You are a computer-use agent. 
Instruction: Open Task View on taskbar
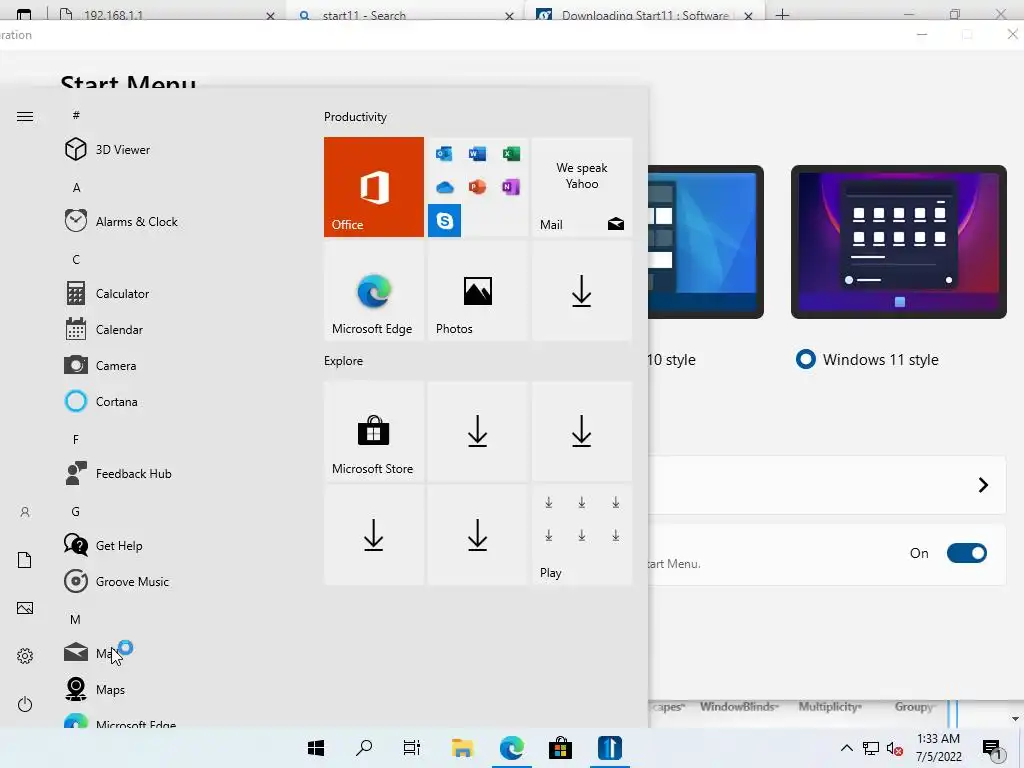[412, 748]
